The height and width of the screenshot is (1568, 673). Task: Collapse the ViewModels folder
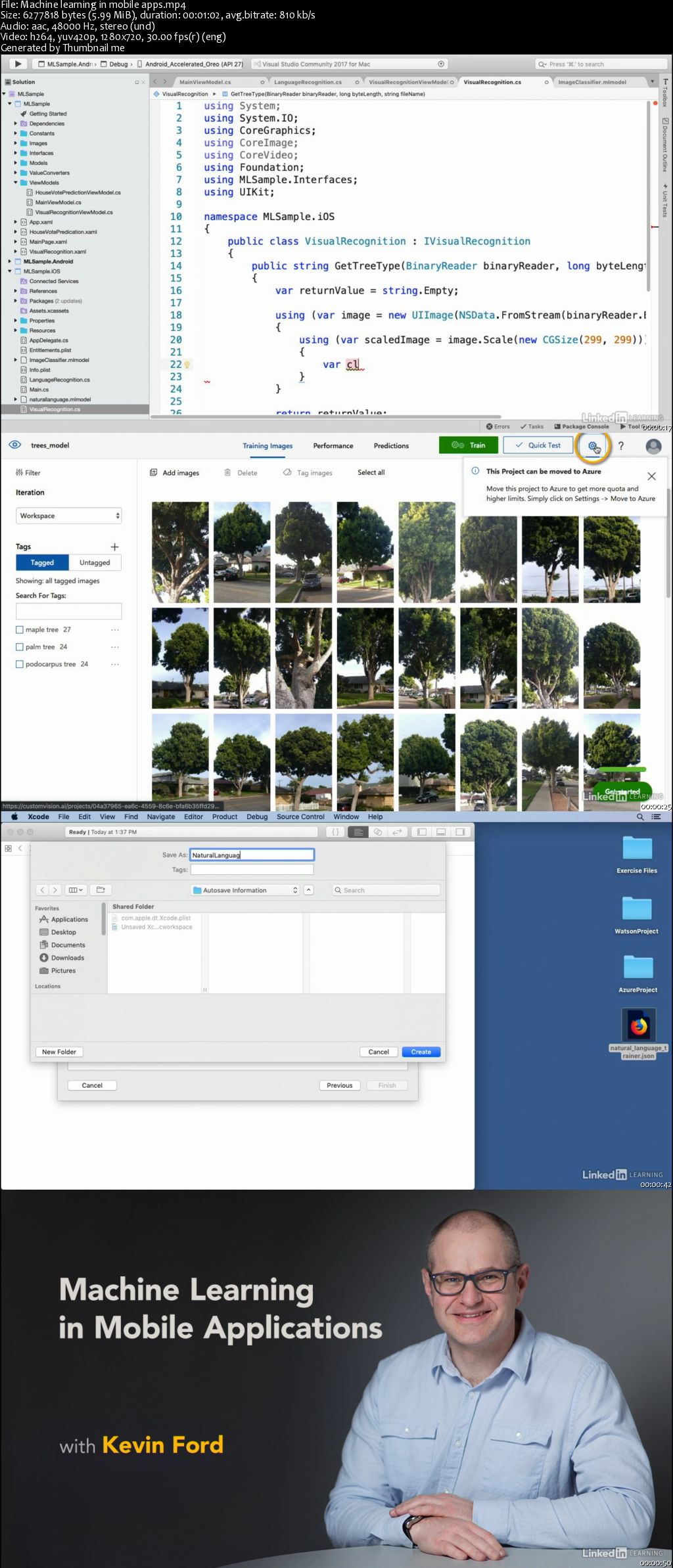click(x=16, y=183)
